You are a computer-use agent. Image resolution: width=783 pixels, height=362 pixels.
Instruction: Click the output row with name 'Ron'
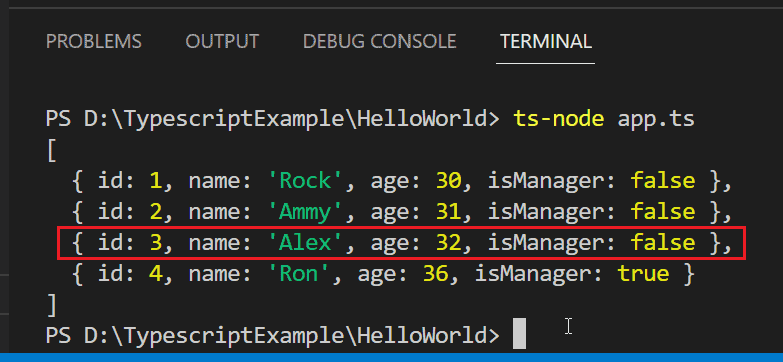tap(383, 274)
